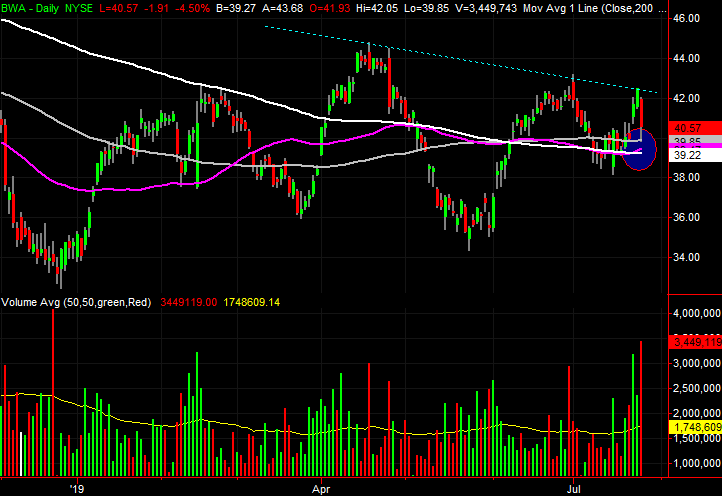Click the -4.50% change value
The height and width of the screenshot is (496, 722).
click(x=192, y=8)
